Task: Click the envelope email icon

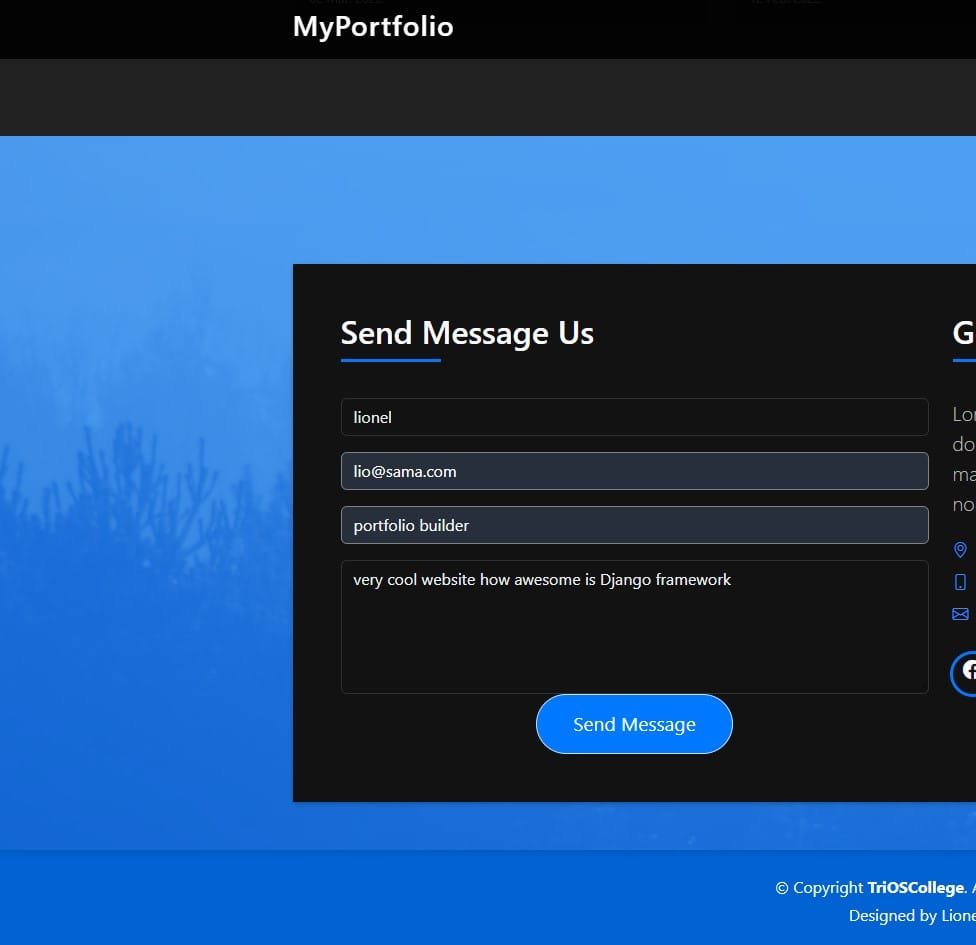Action: (960, 614)
